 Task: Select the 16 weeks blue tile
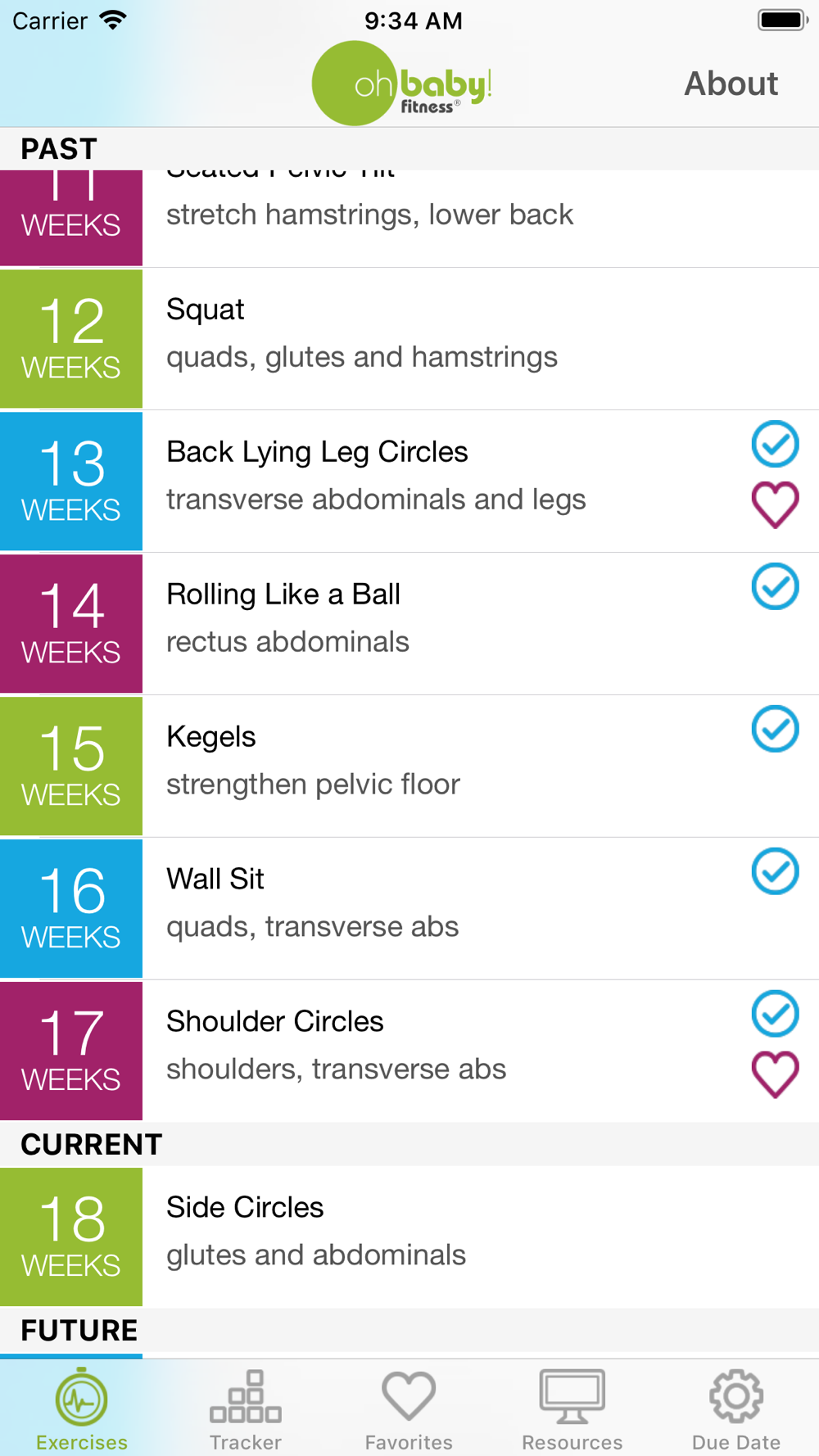pyautogui.click(x=71, y=909)
